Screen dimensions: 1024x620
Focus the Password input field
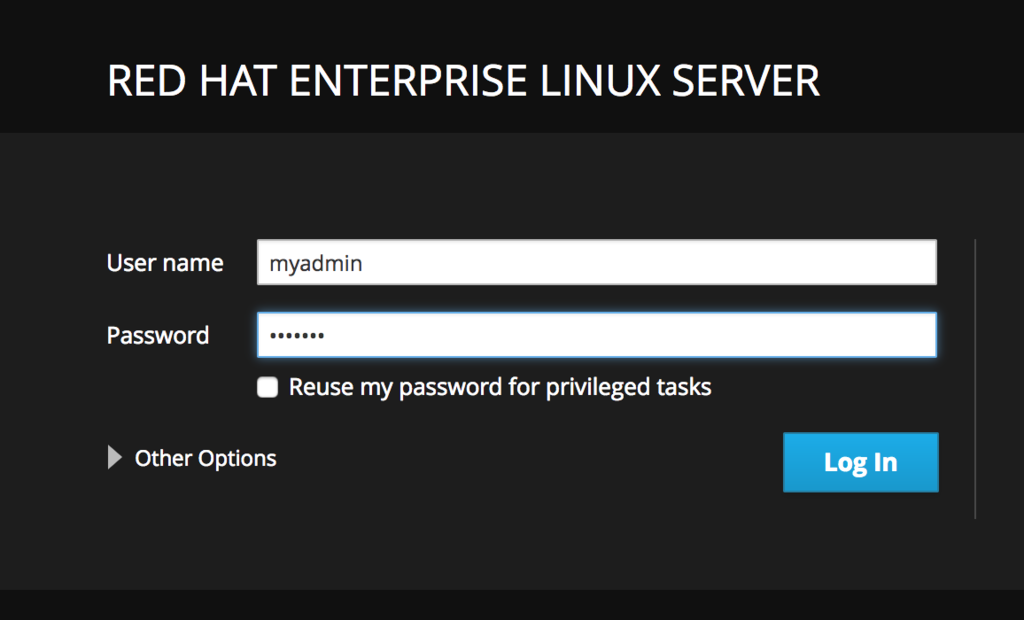(596, 335)
